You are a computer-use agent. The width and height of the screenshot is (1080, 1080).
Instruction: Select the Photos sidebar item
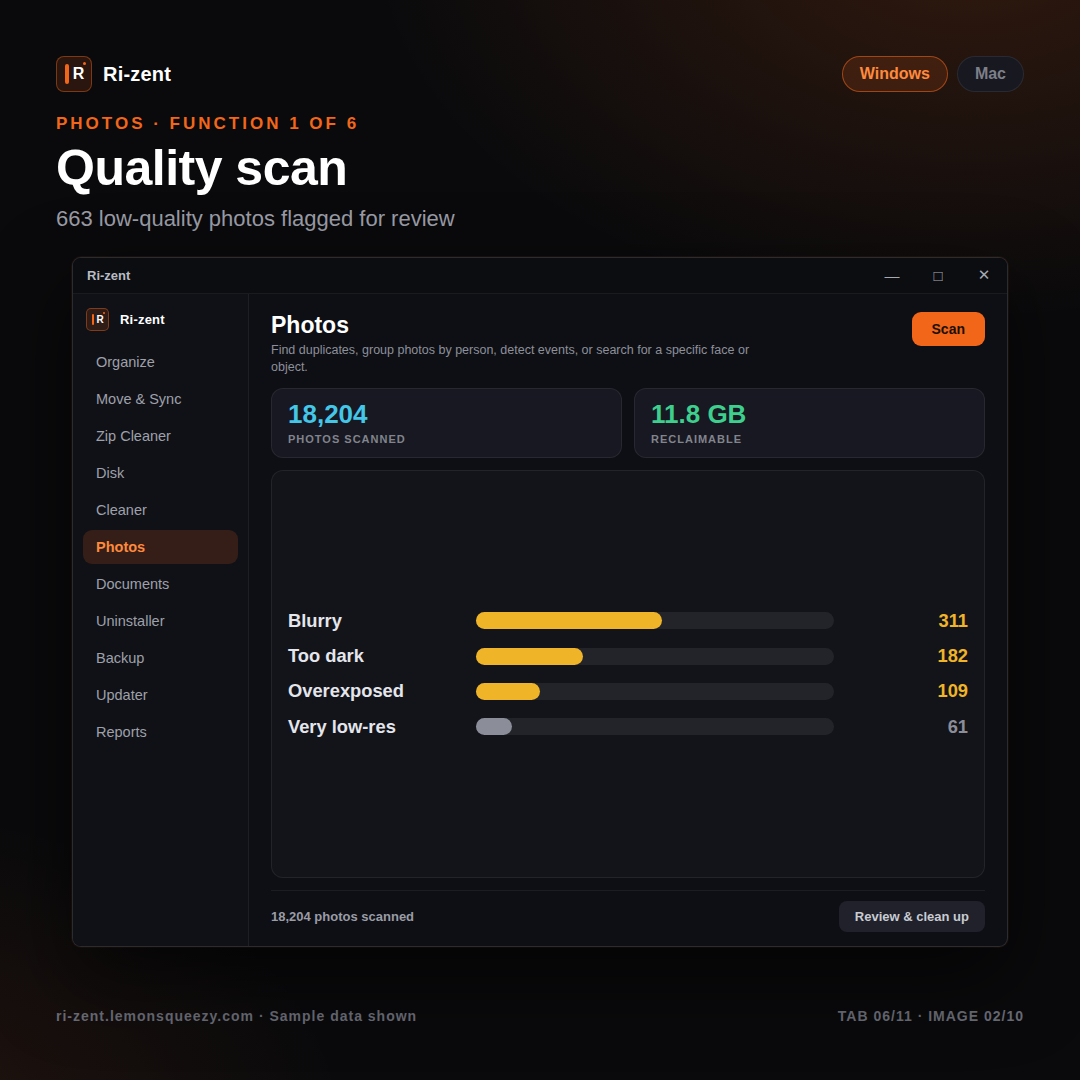[160, 547]
